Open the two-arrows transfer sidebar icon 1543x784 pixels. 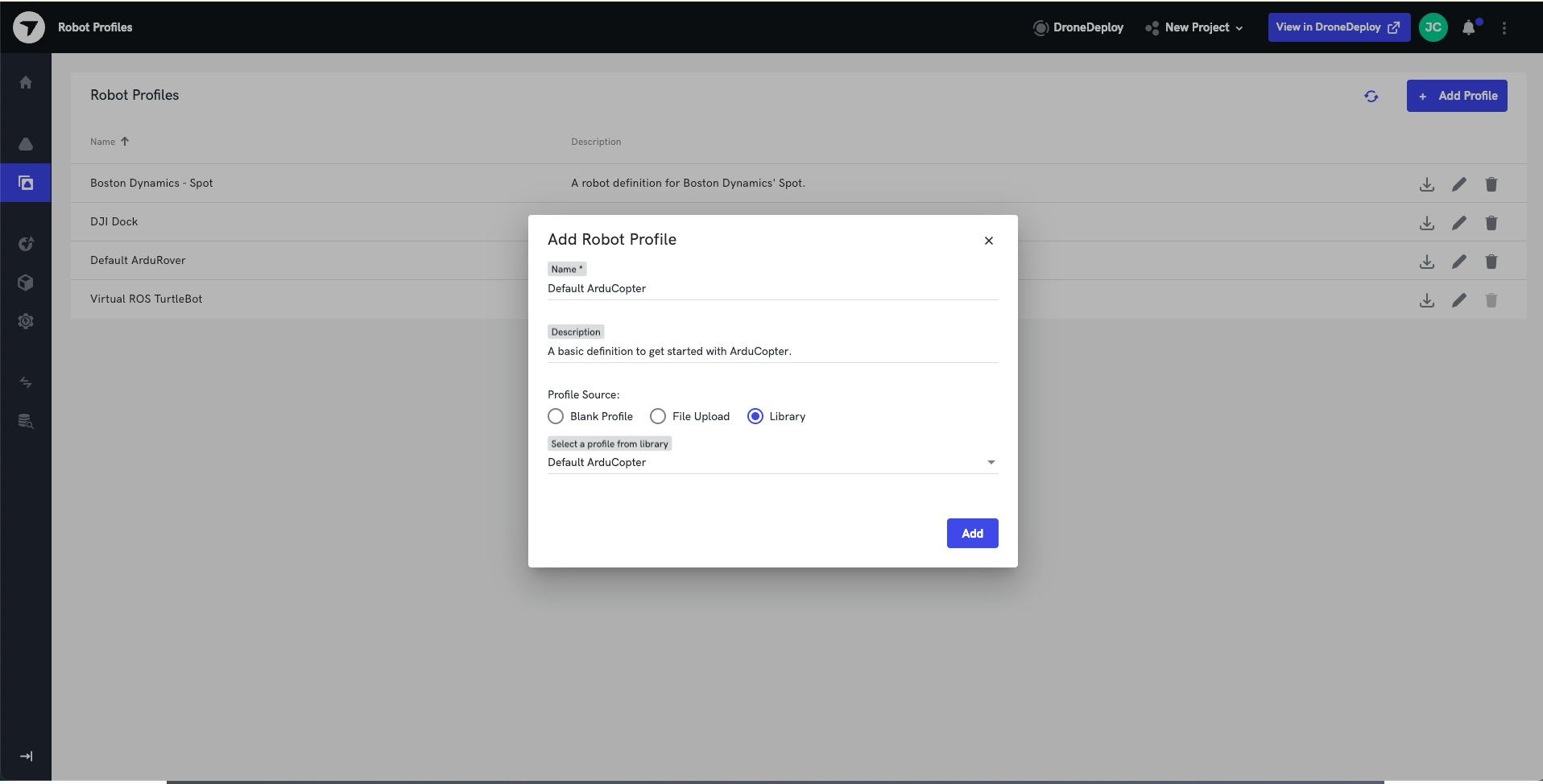[26, 382]
